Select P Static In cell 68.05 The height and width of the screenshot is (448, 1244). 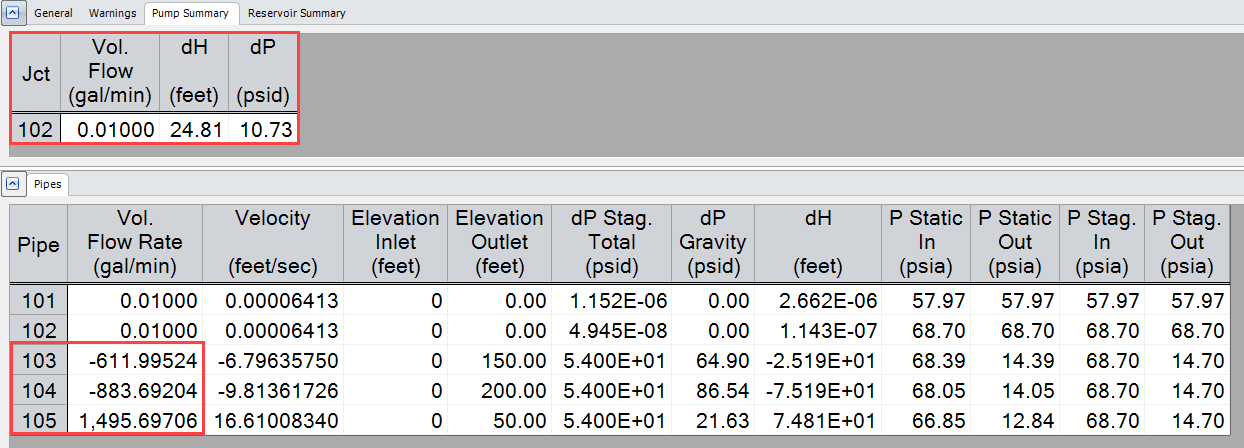pos(928,390)
